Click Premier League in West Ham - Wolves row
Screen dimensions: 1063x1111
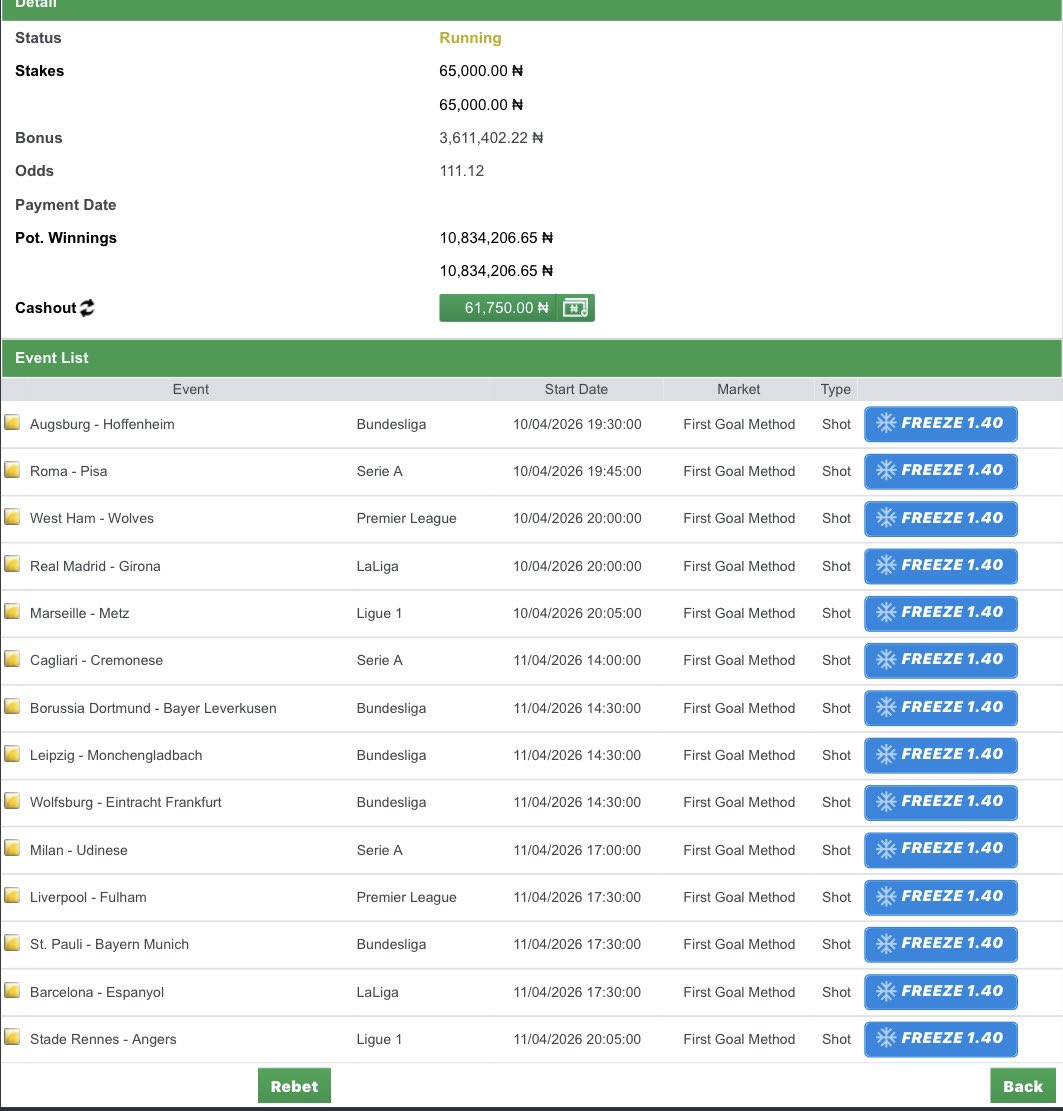point(407,519)
